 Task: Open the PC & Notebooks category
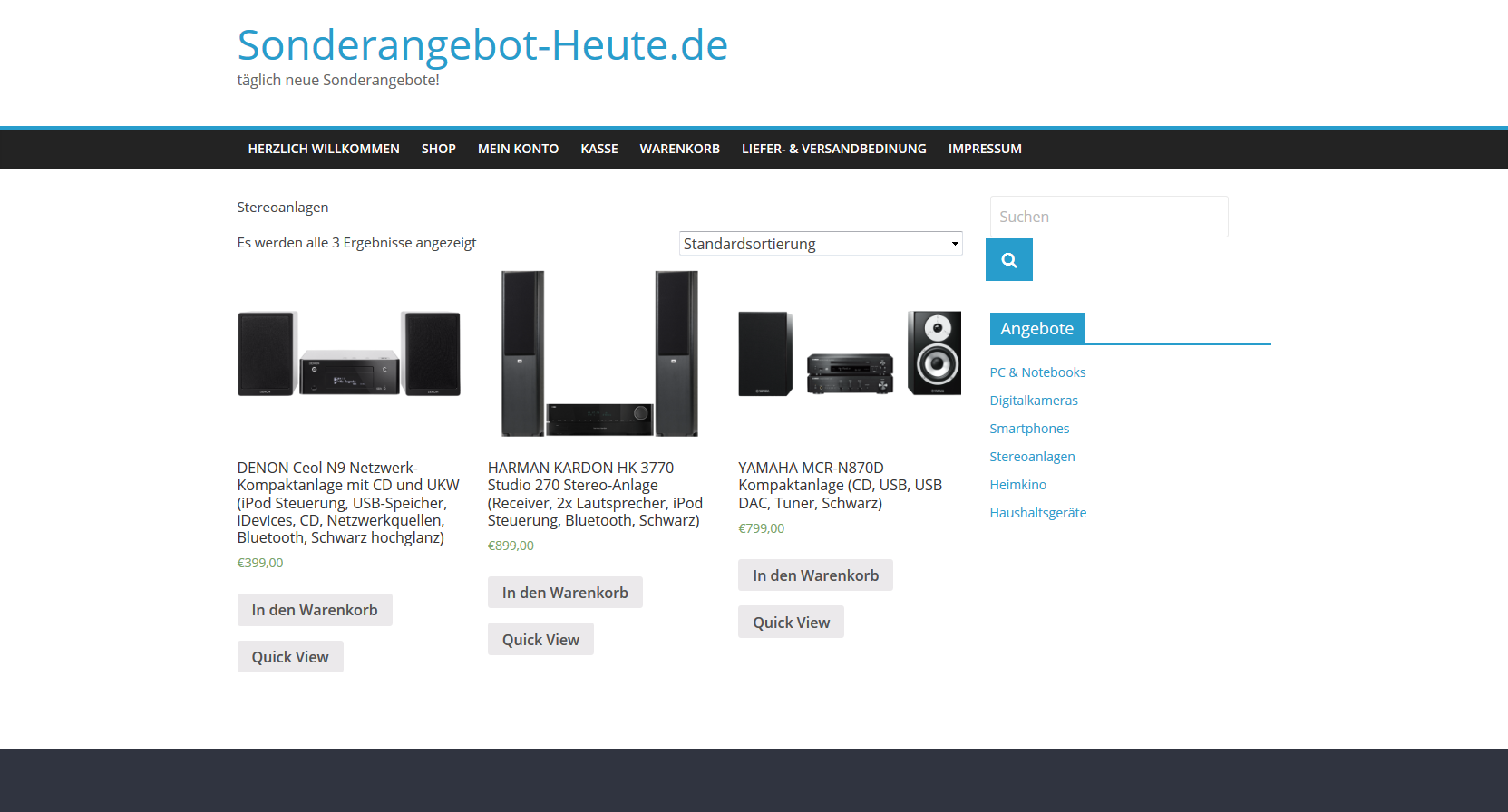tap(1037, 372)
